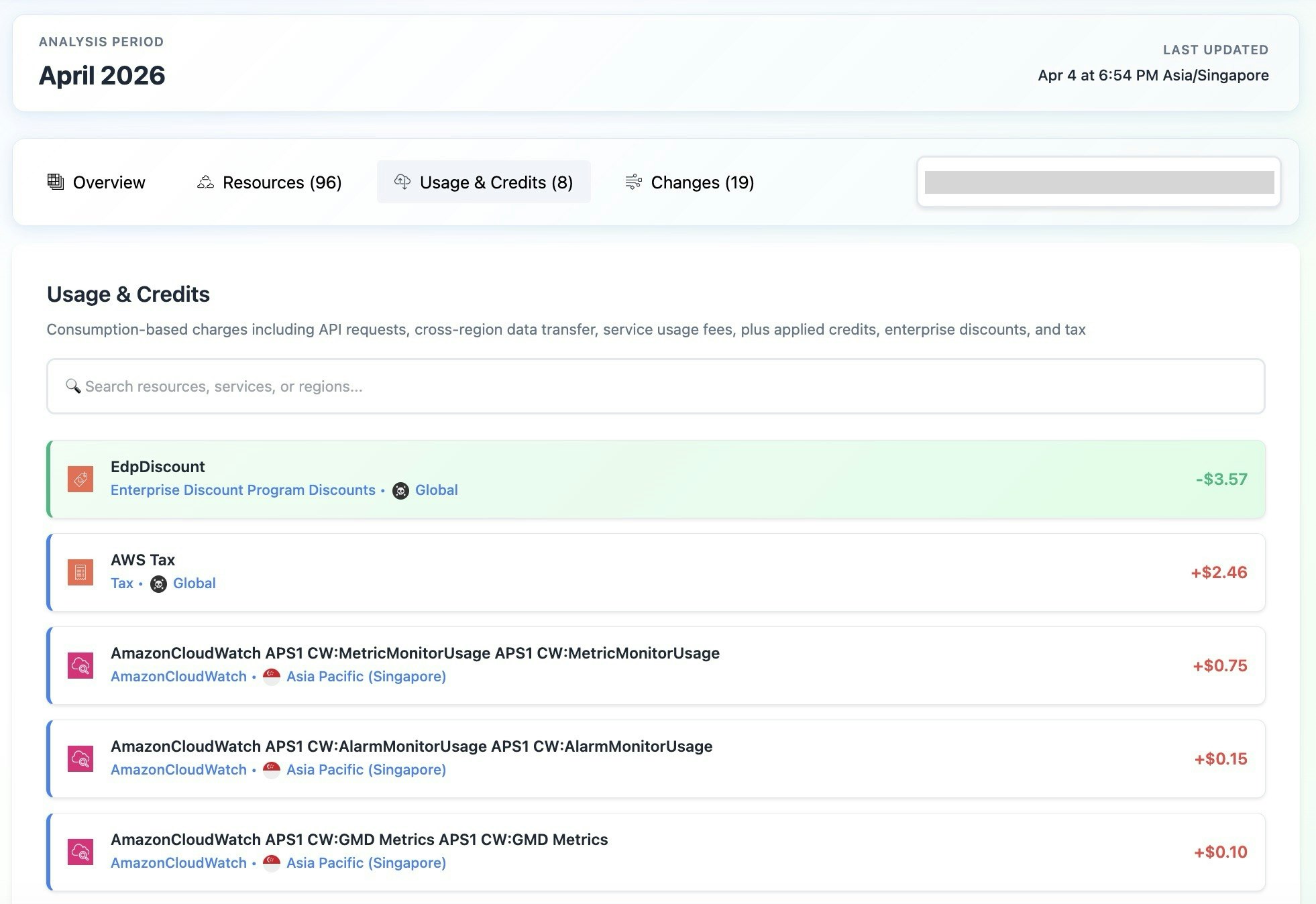This screenshot has height=904, width=1316.
Task: Click Asia Pacific (Singapore) under GMD Metrics
Action: (366, 863)
